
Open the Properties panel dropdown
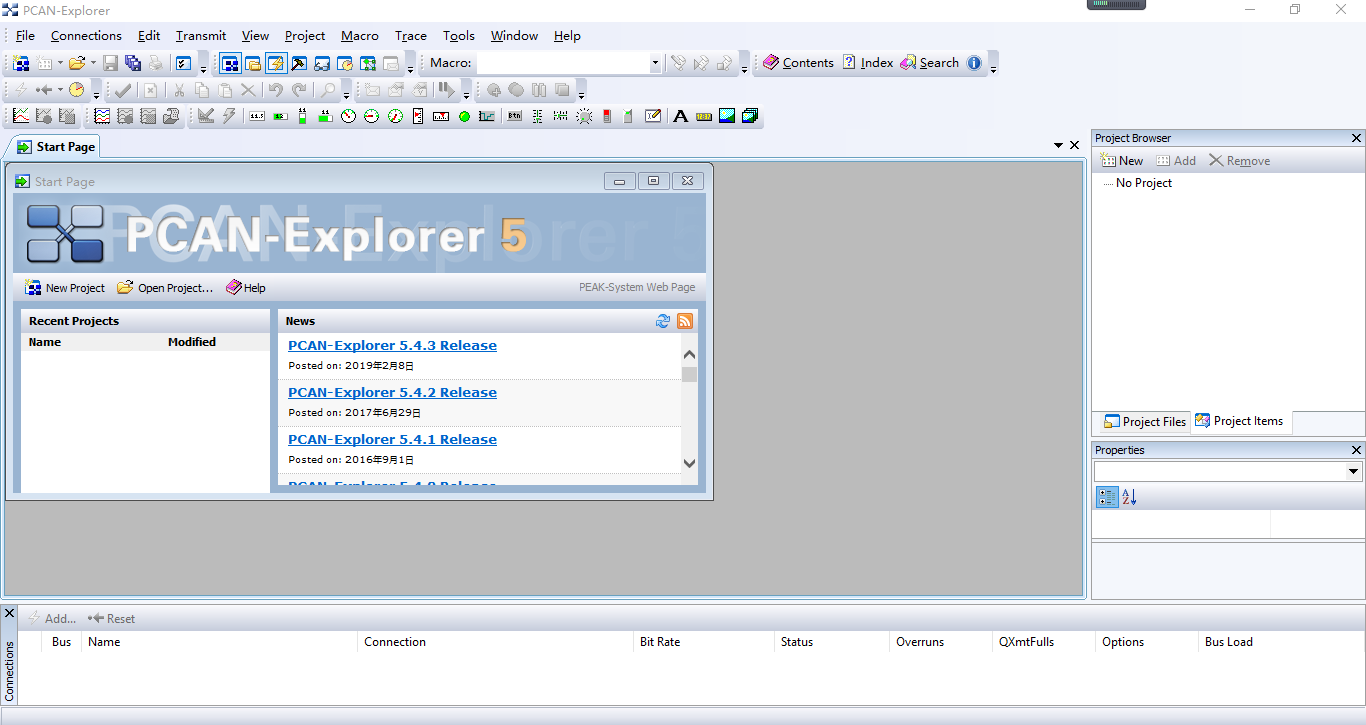[1355, 471]
